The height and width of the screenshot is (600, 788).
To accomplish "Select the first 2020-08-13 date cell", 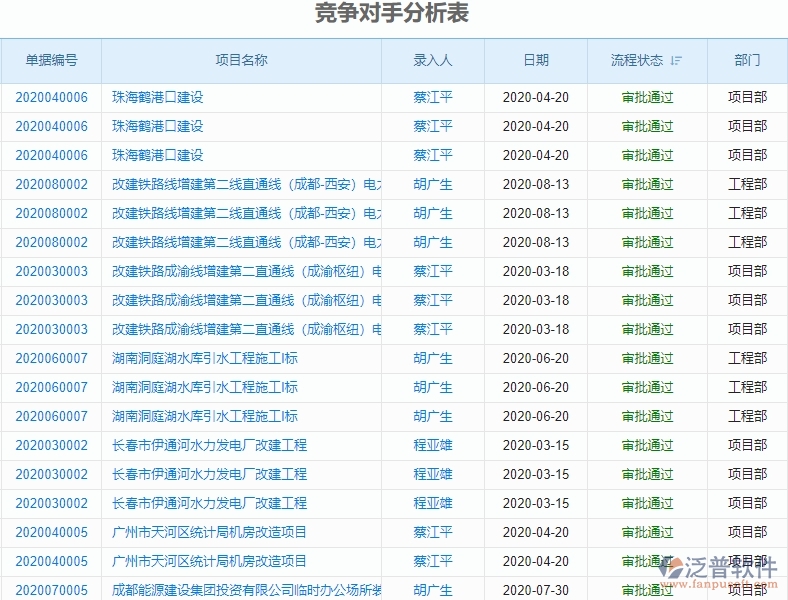I will coord(536,184).
